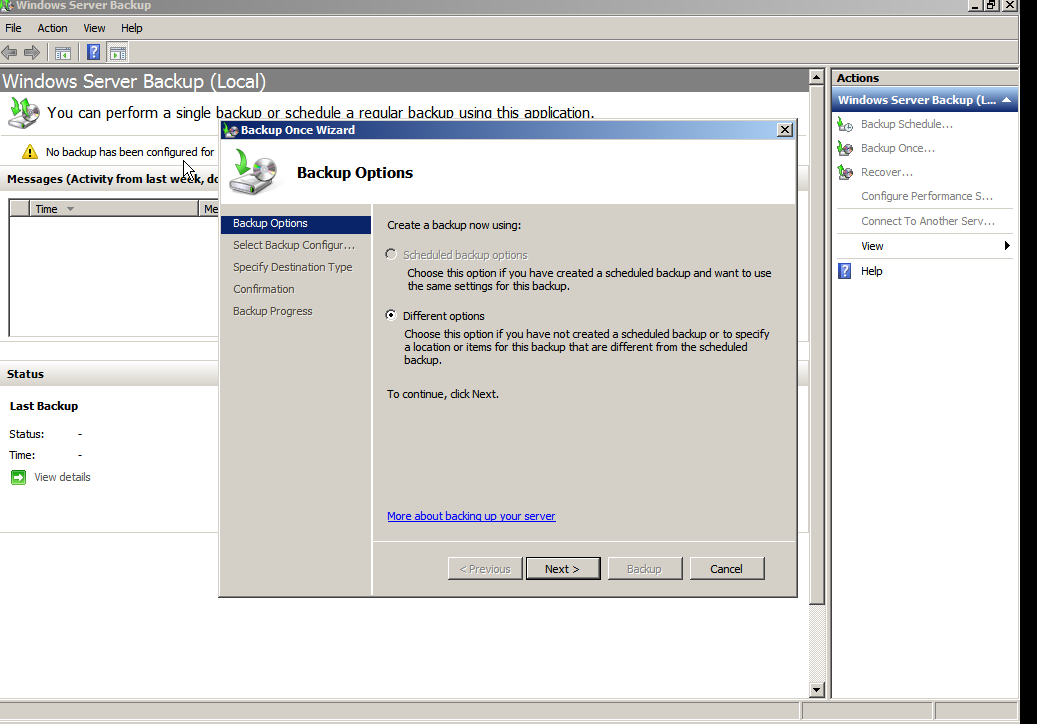
Task: Click the disabled Backup button
Action: click(x=644, y=569)
